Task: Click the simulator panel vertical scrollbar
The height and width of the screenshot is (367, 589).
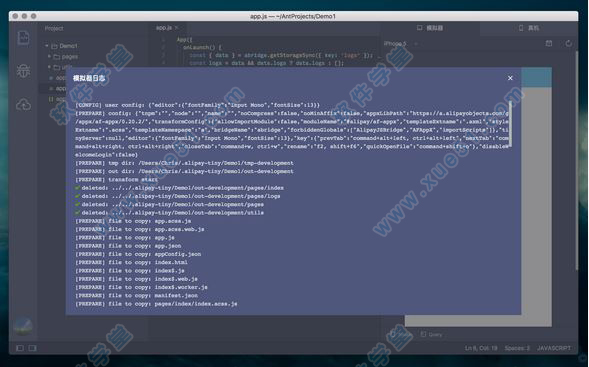Action: pyautogui.click(x=577, y=160)
